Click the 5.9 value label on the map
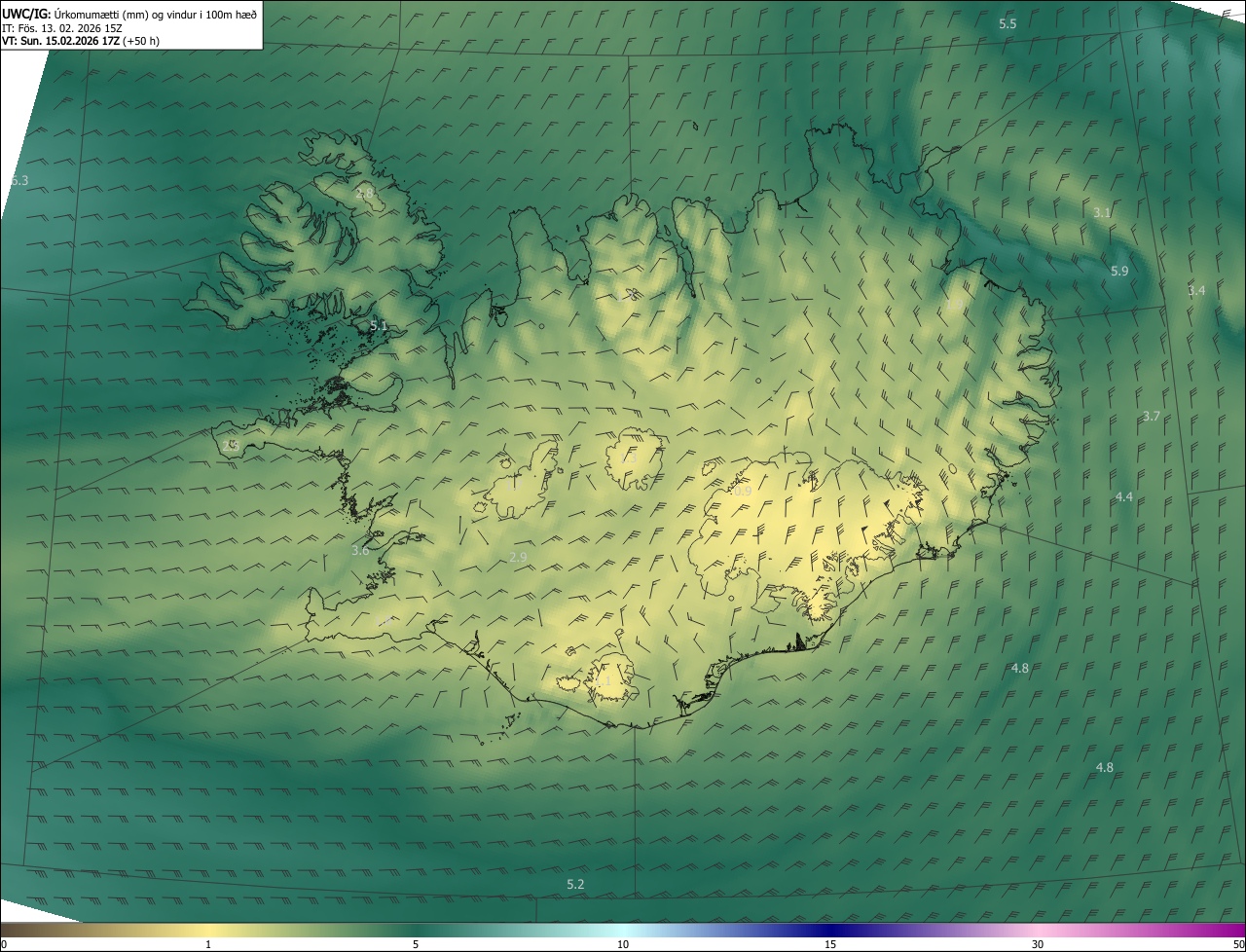Image resolution: width=1246 pixels, height=952 pixels. click(x=1119, y=271)
